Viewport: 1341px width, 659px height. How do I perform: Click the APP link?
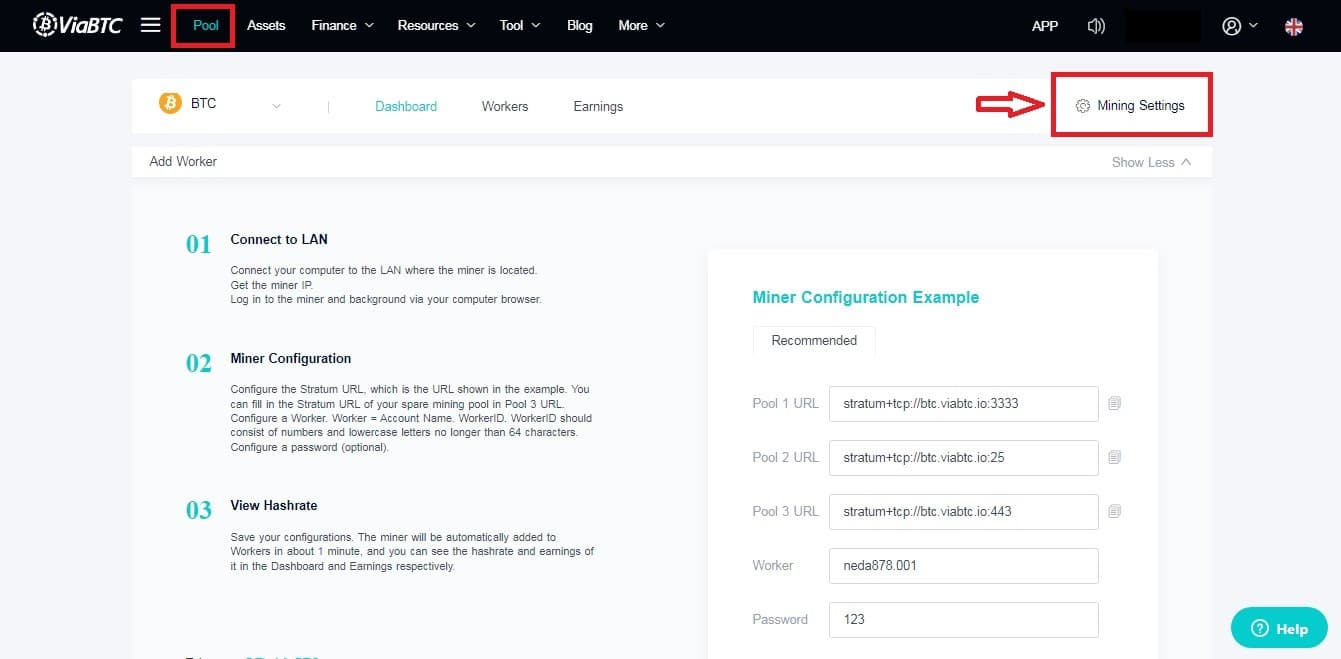(x=1045, y=26)
